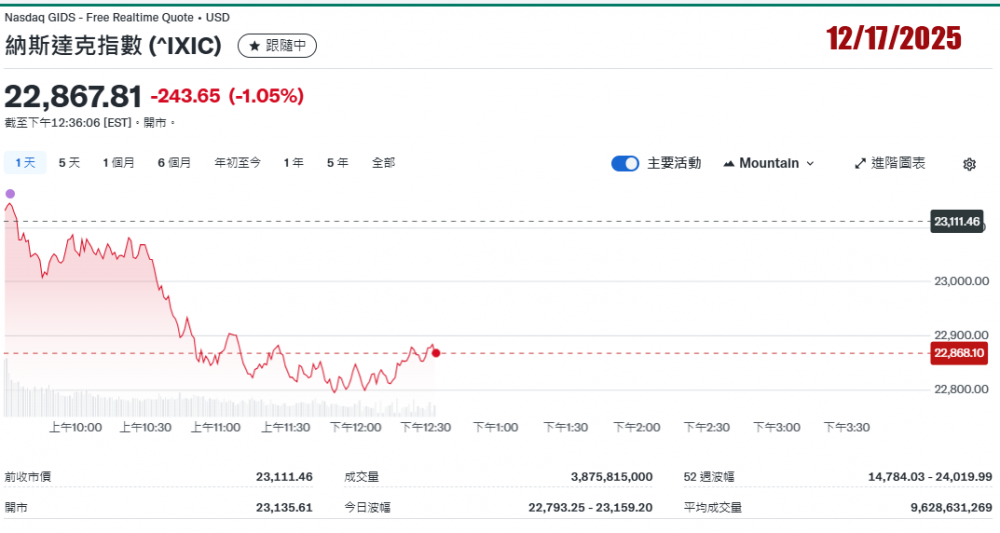The width and height of the screenshot is (1000, 533).
Task: Click the expand arrows advanced chart icon
Action: (x=859, y=163)
